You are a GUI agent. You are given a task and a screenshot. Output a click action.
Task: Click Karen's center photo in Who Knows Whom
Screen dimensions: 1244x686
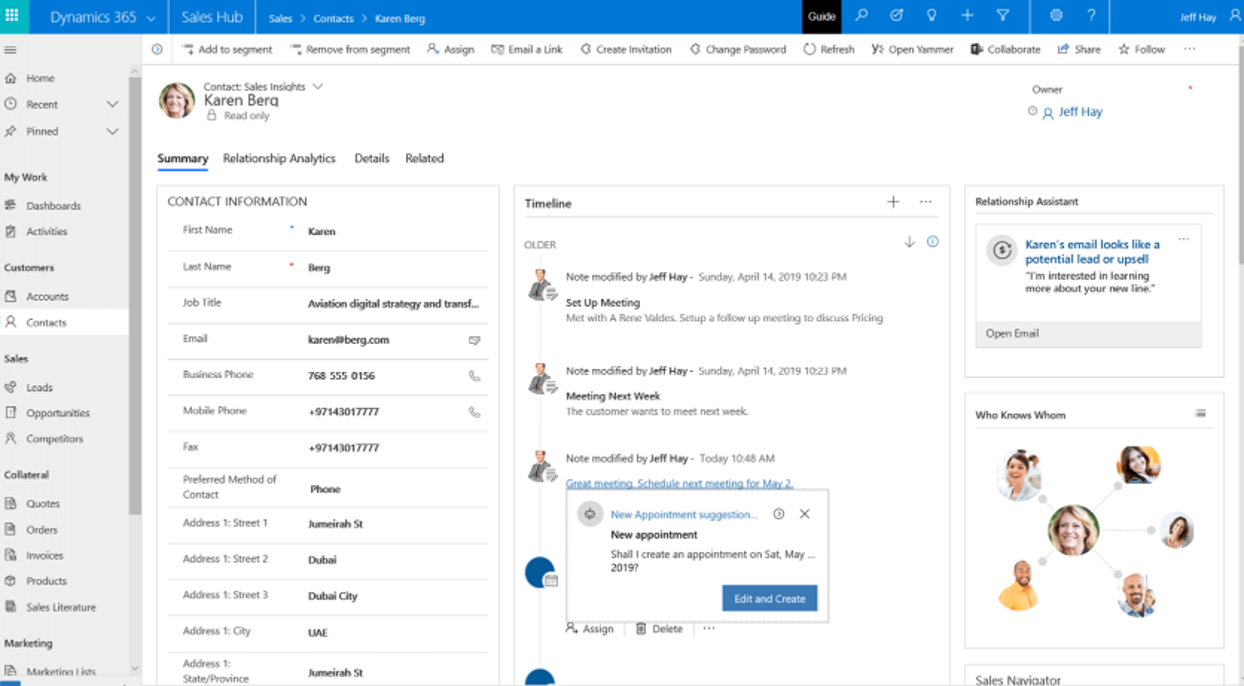1073,529
